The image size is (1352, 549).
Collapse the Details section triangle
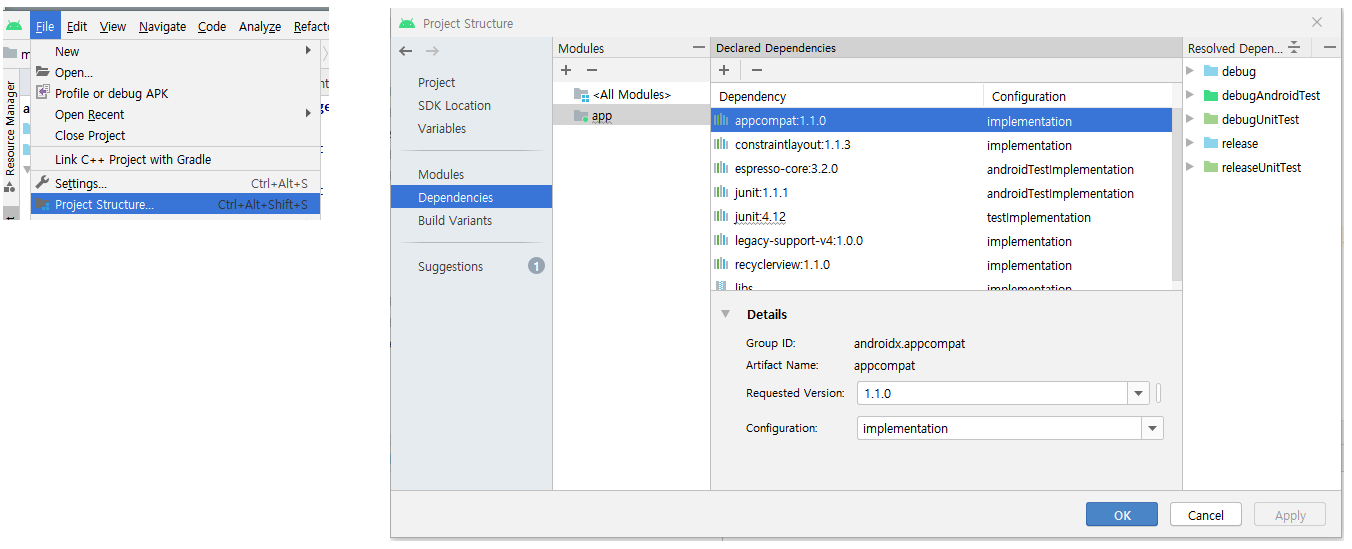[x=725, y=314]
